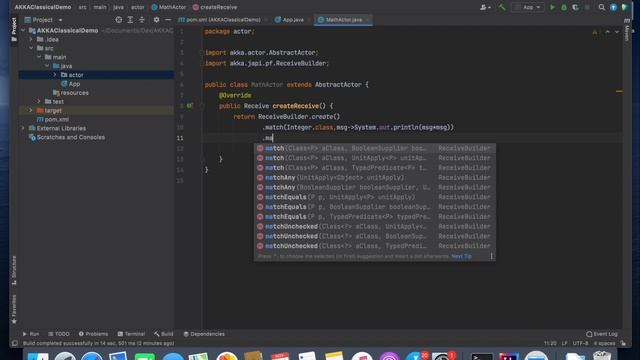This screenshot has width=640, height=360.
Task: Click MathActor breadcrumb in navigation bar
Action: (x=168, y=7)
